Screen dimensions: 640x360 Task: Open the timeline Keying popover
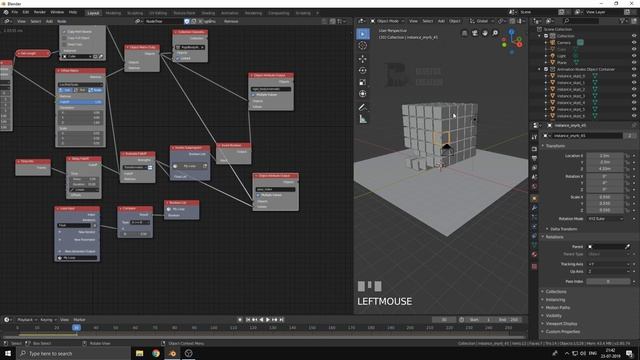pyautogui.click(x=48, y=320)
